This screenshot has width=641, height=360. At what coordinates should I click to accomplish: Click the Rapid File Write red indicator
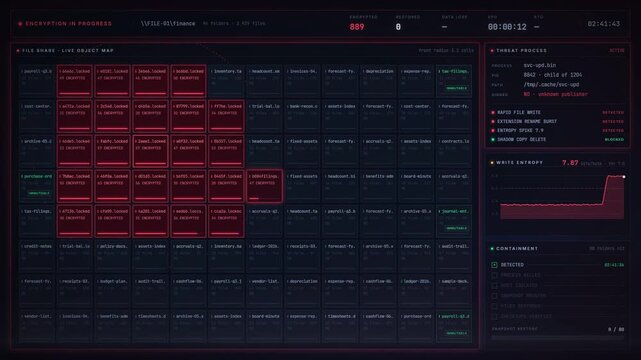493,112
